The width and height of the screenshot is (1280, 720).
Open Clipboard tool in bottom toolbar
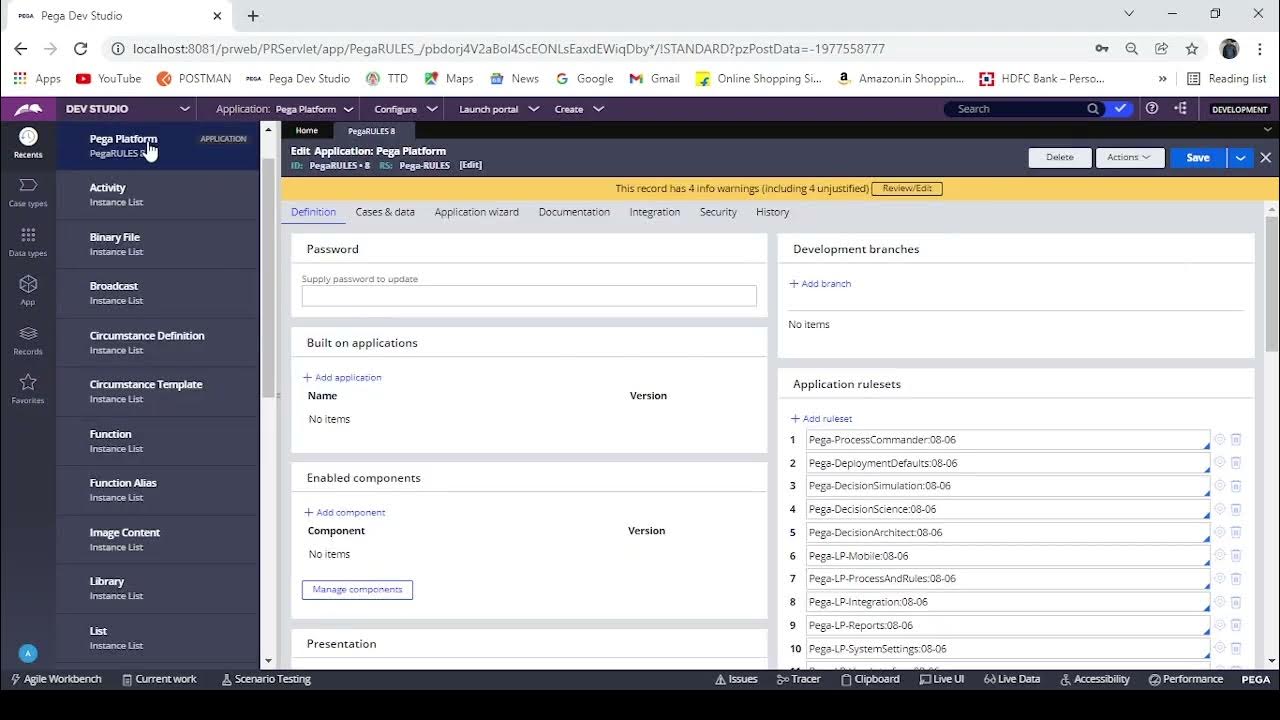click(x=870, y=679)
